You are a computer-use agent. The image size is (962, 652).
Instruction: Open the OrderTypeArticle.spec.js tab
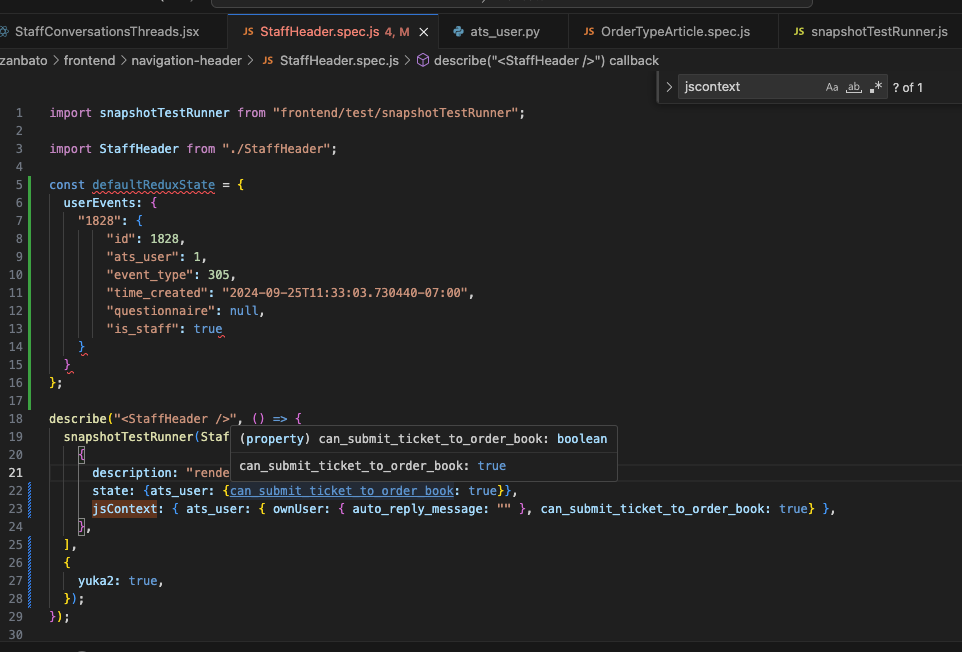675,32
